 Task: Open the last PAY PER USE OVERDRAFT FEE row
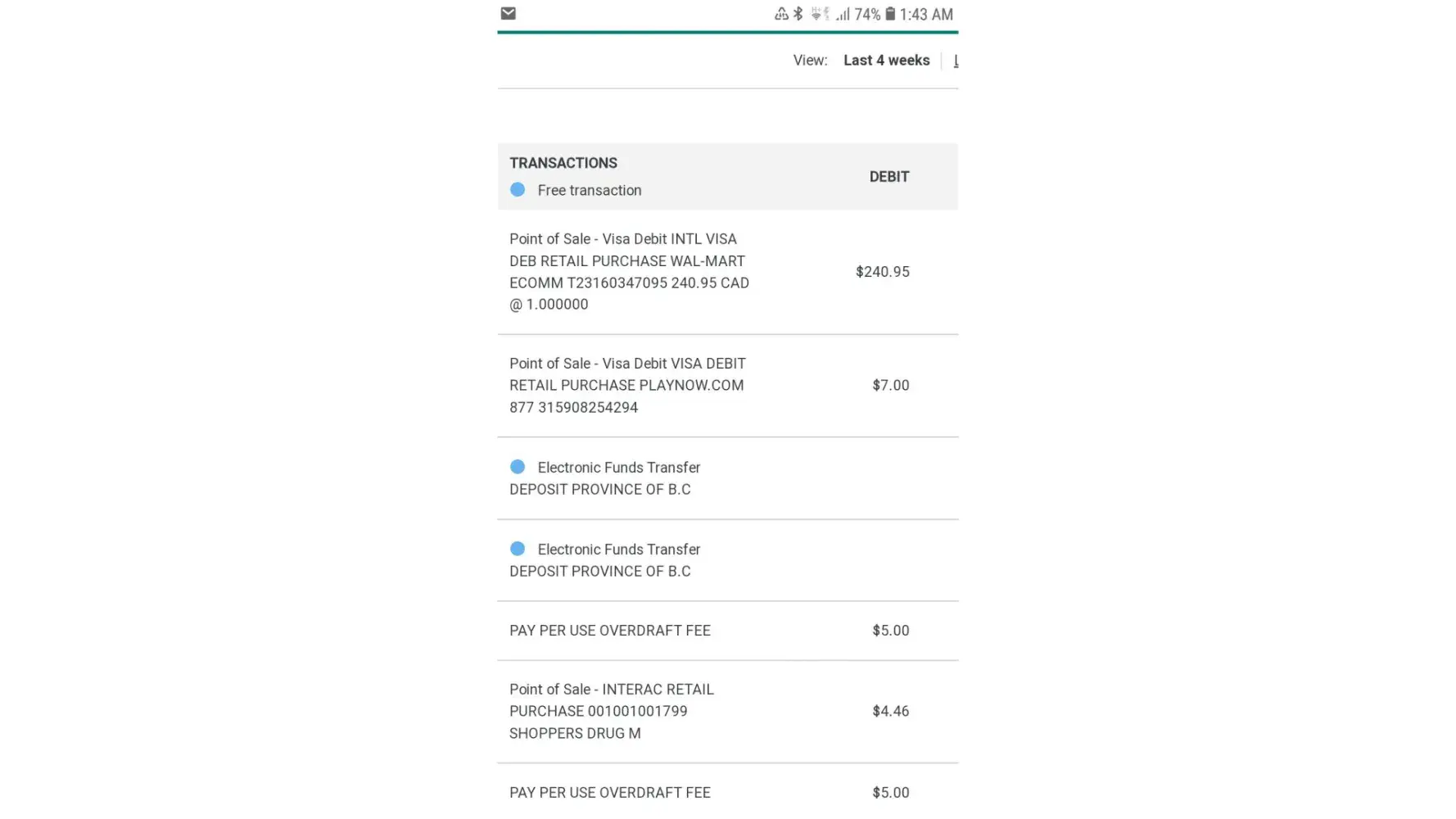coord(610,792)
